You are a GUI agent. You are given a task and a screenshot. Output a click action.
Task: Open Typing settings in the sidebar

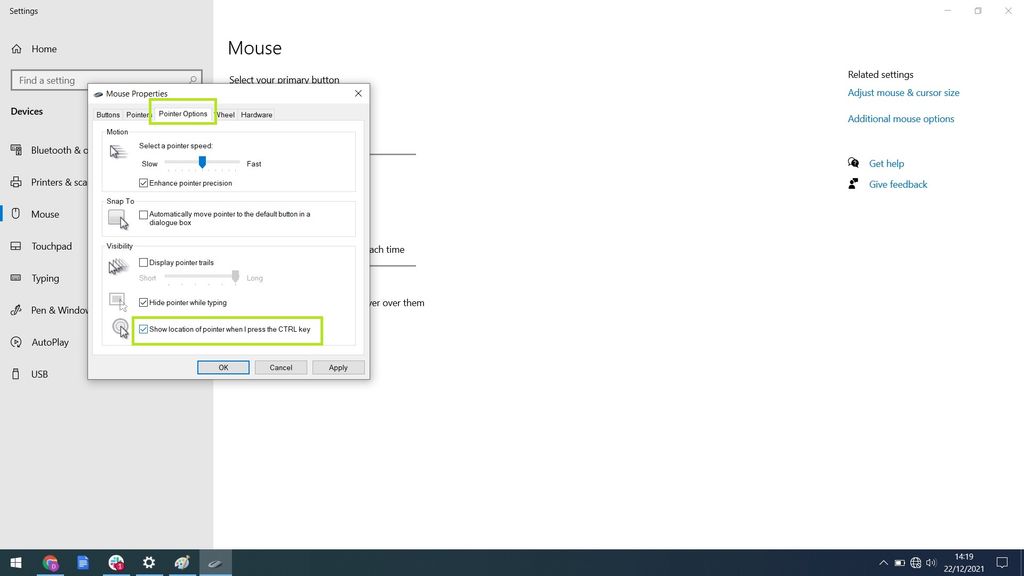coord(44,277)
